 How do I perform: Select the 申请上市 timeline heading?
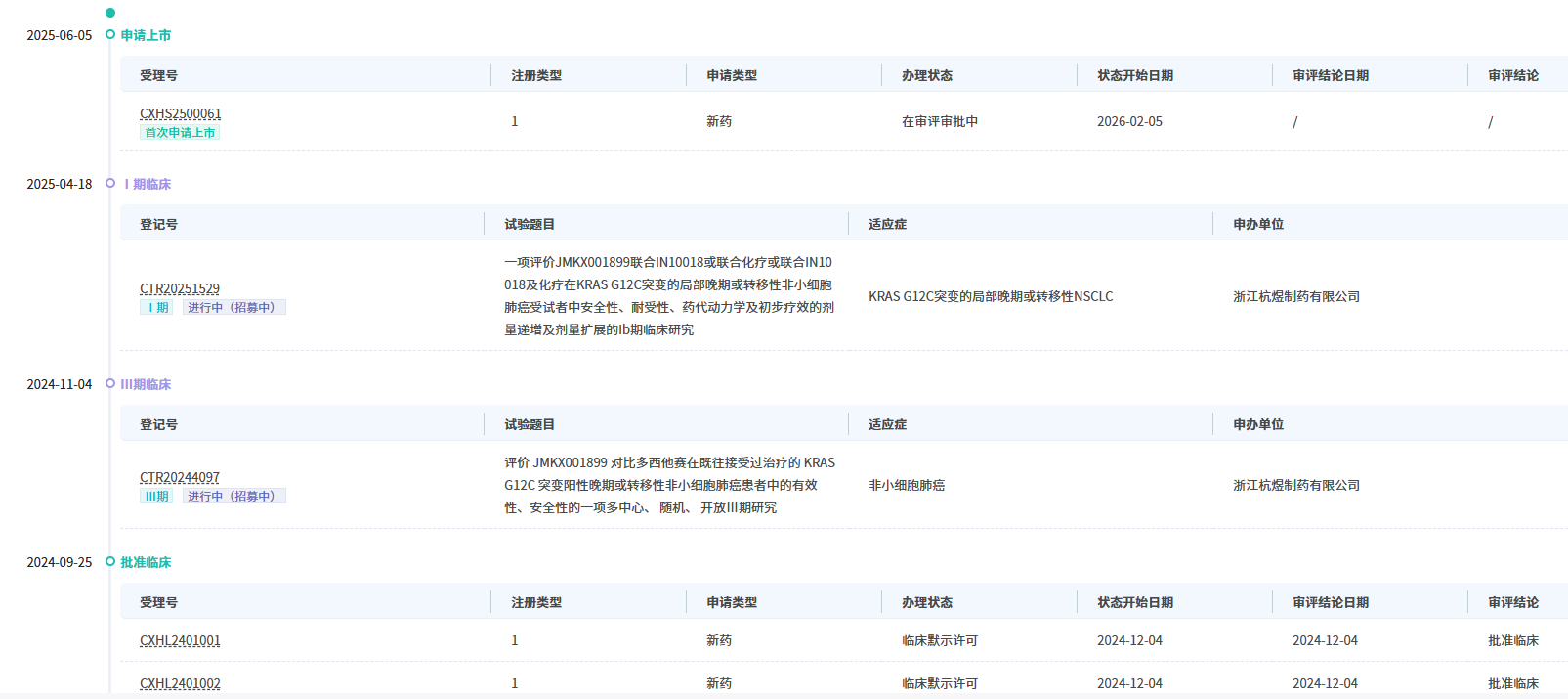[x=146, y=35]
